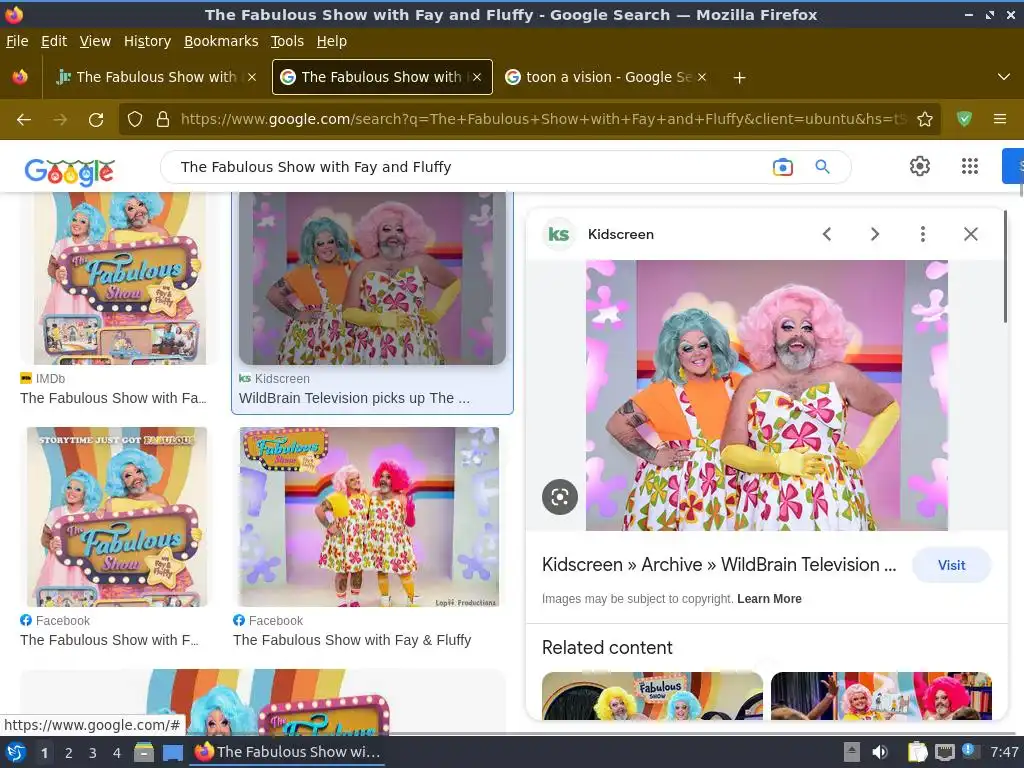Click the Google holiday logo
Screen dimensions: 1024x768
point(69,172)
